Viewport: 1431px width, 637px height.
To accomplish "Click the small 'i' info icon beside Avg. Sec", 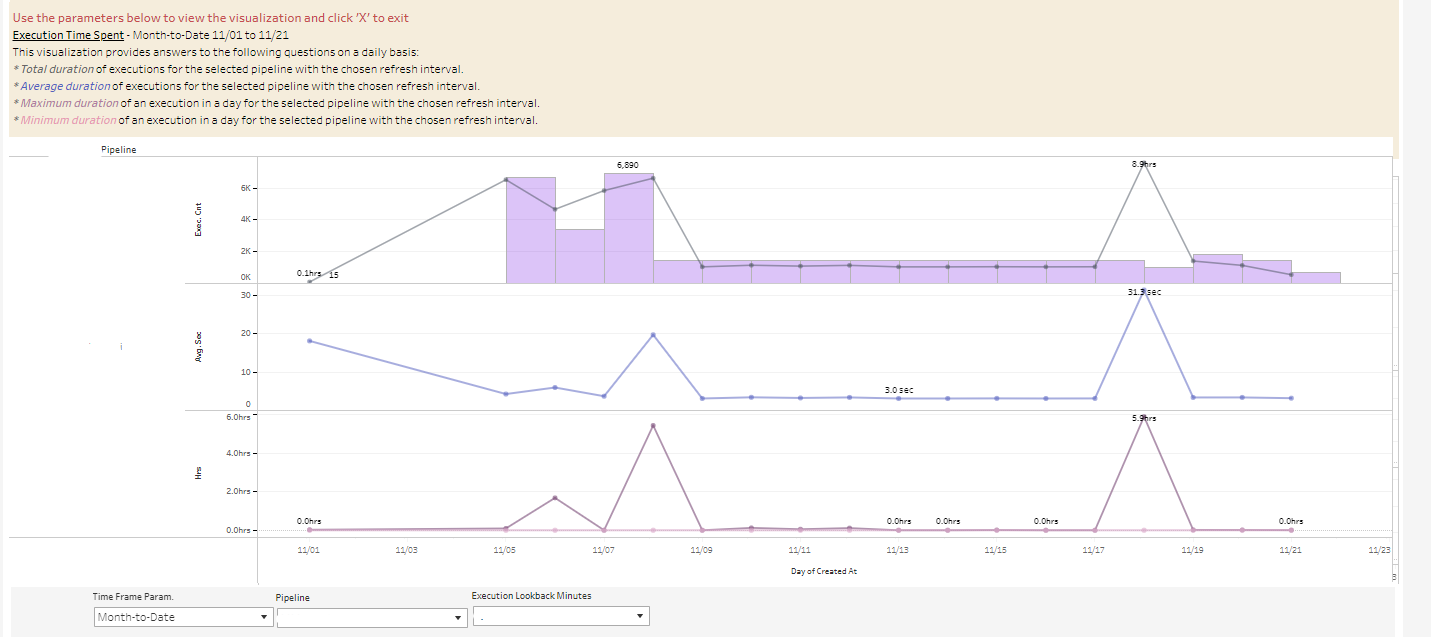I will [x=123, y=346].
